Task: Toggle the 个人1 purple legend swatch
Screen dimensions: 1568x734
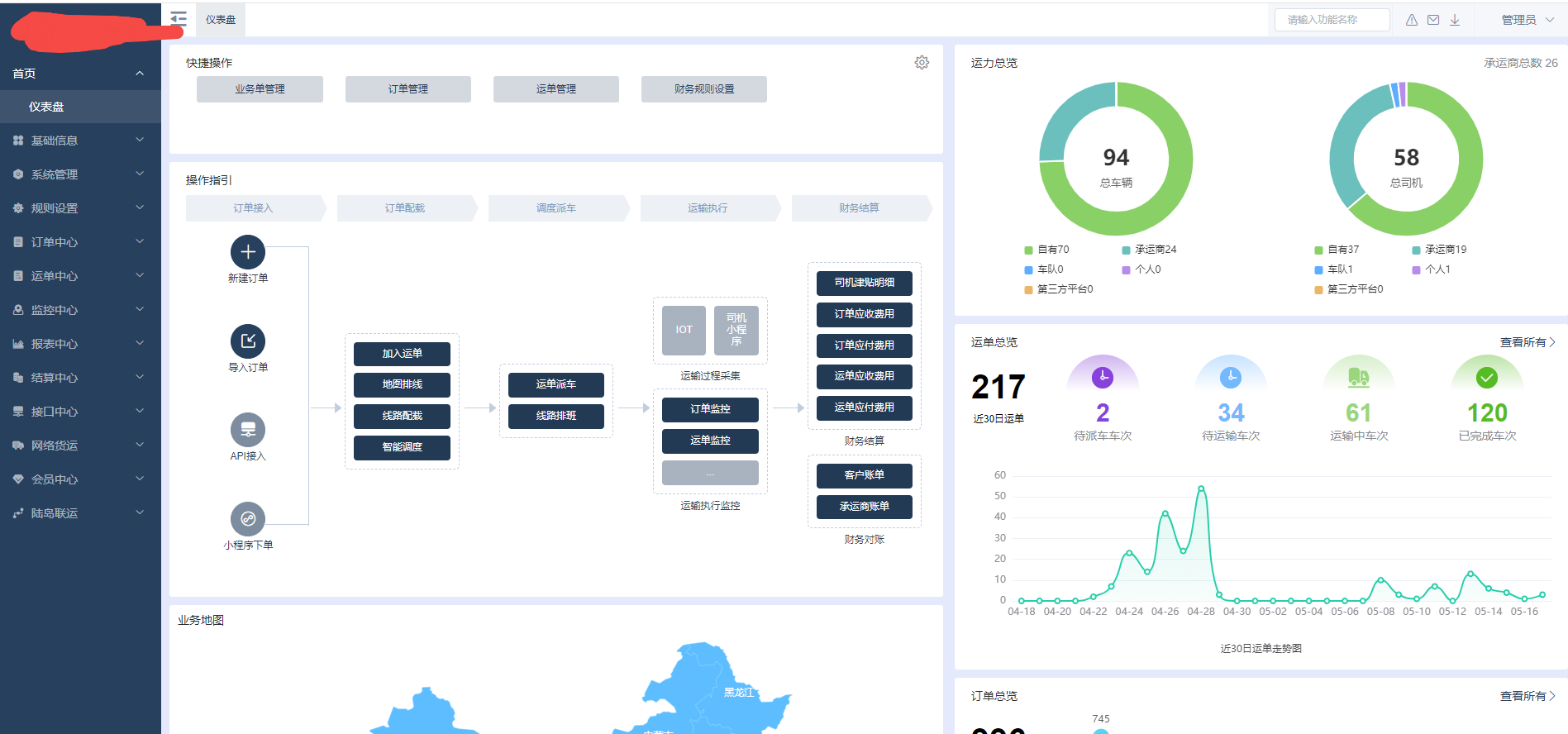Action: click(x=1417, y=269)
